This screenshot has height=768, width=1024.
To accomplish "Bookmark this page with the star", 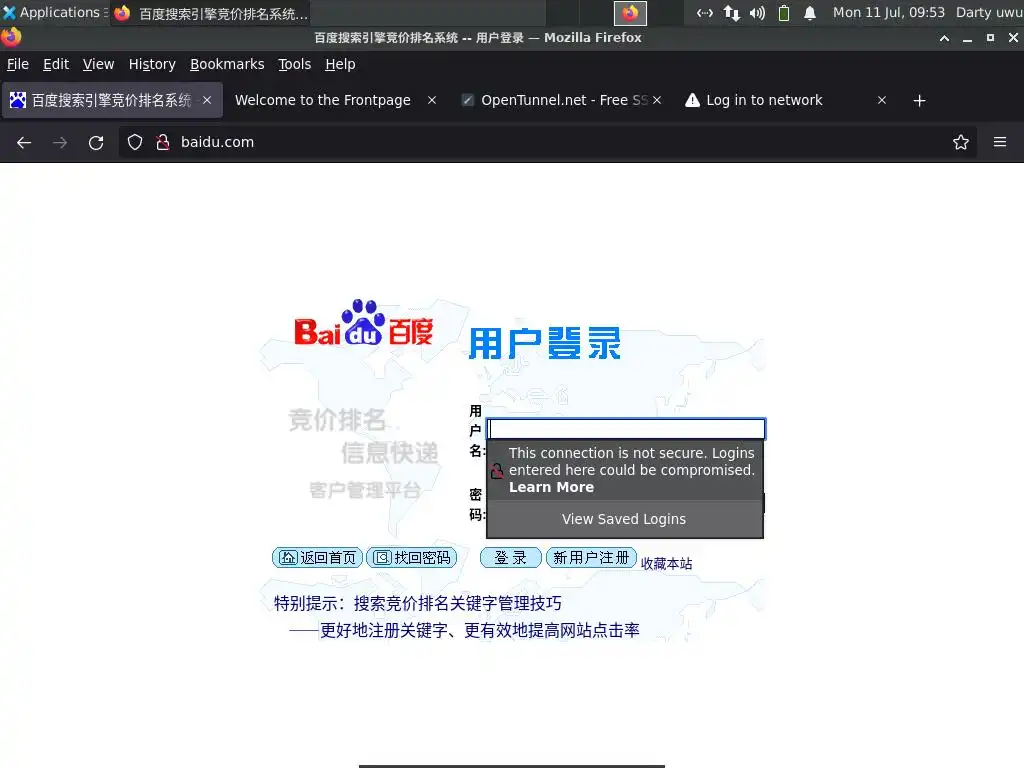I will [961, 142].
